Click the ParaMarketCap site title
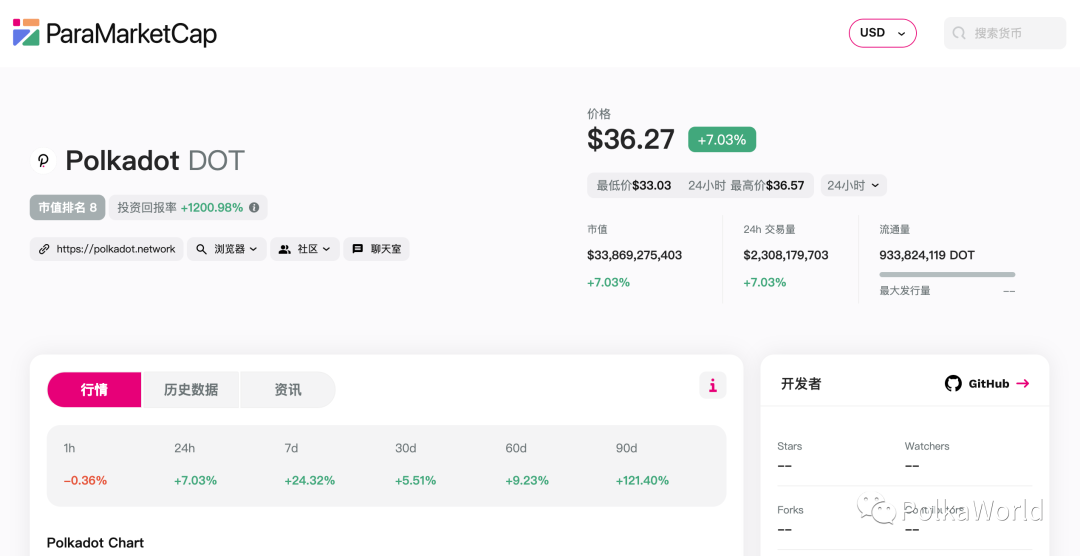The width and height of the screenshot is (1080, 556). [x=132, y=33]
